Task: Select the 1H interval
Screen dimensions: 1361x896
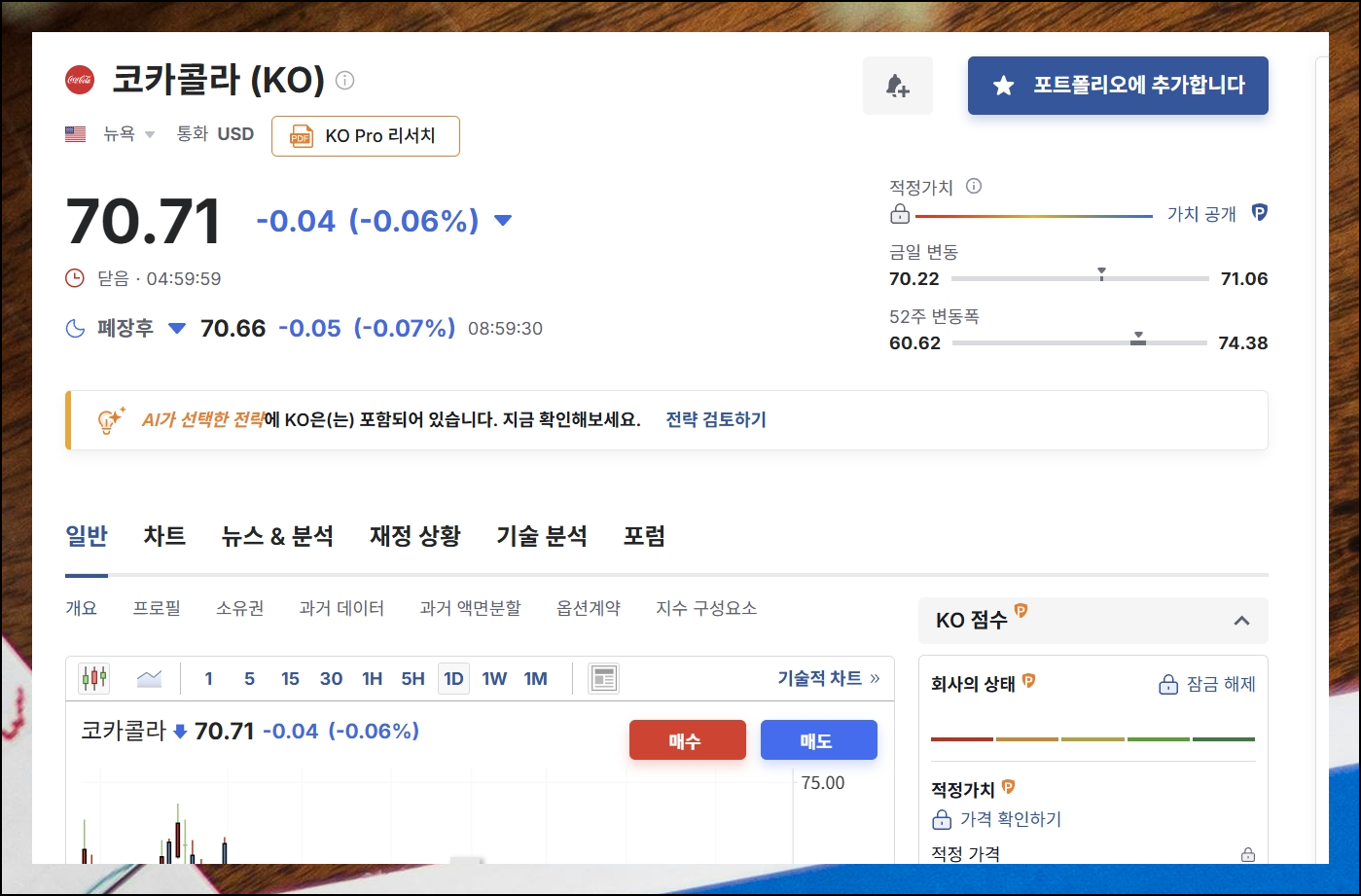Action: [373, 679]
